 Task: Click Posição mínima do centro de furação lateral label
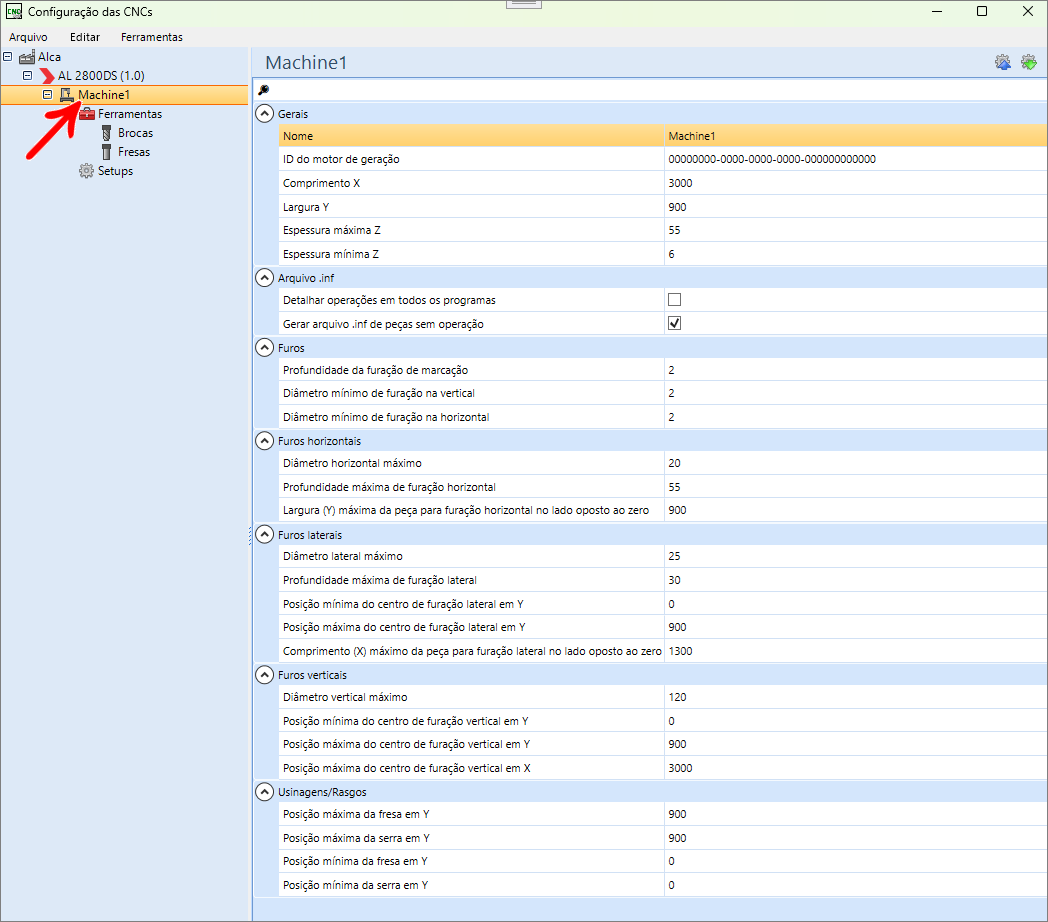[x=403, y=604]
